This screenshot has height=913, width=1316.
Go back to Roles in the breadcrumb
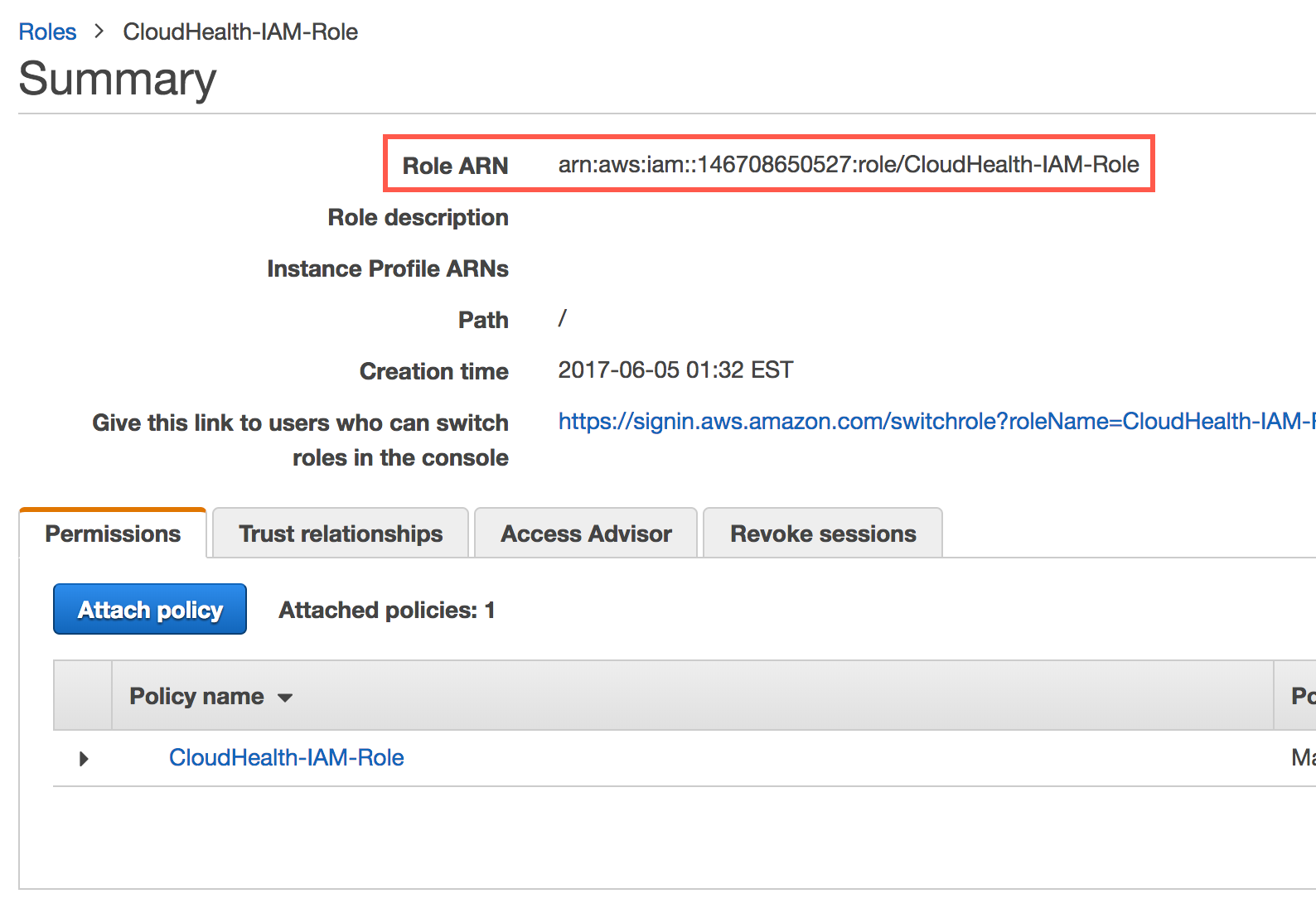[x=47, y=31]
